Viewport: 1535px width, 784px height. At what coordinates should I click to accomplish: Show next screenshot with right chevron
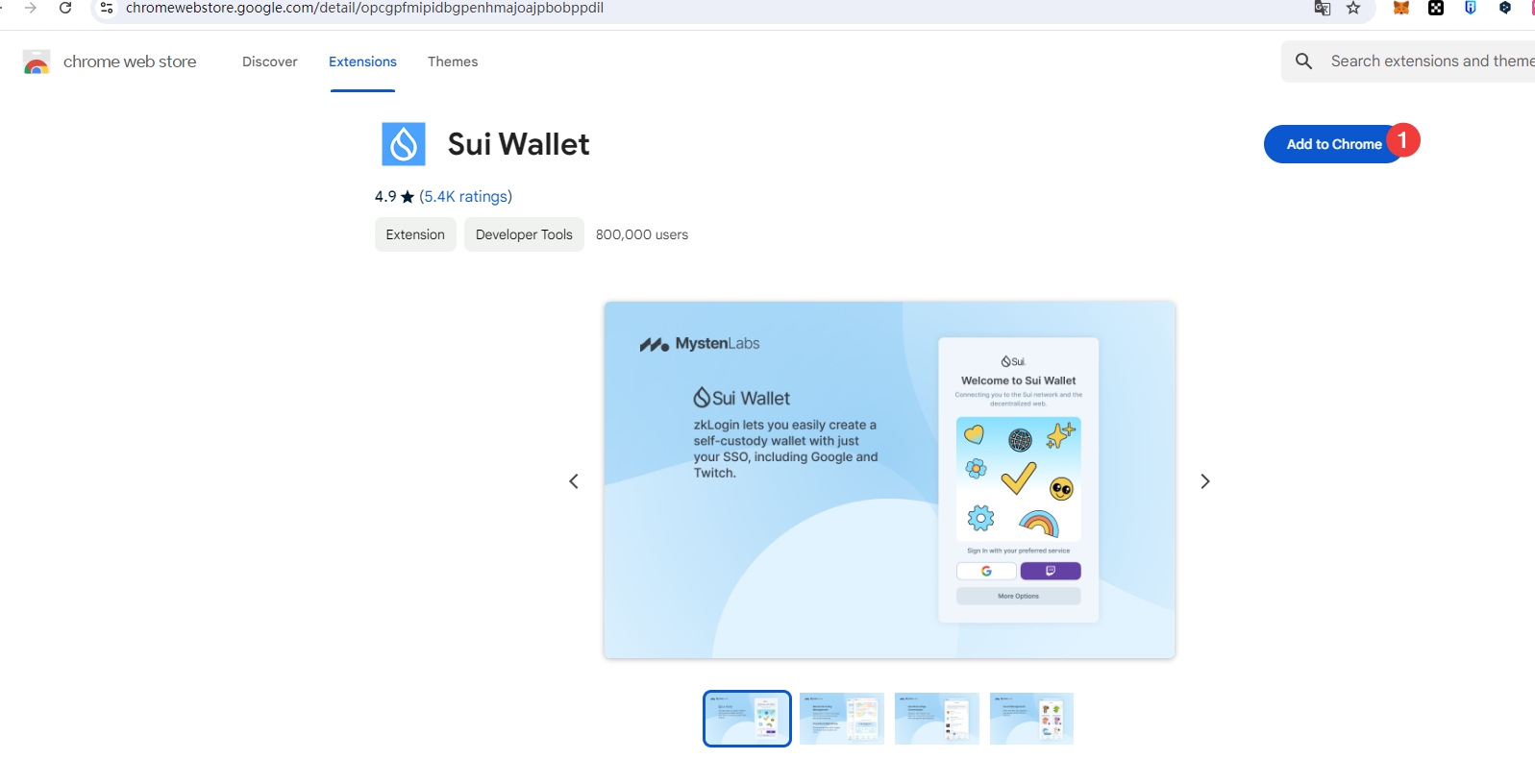coord(1204,481)
